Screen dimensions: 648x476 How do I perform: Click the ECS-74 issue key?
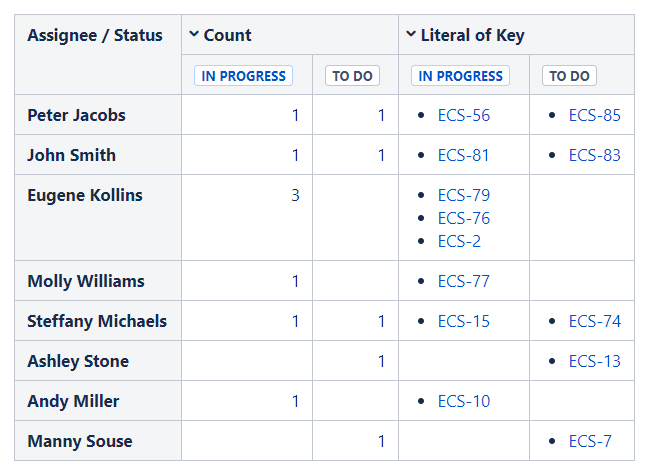click(594, 321)
